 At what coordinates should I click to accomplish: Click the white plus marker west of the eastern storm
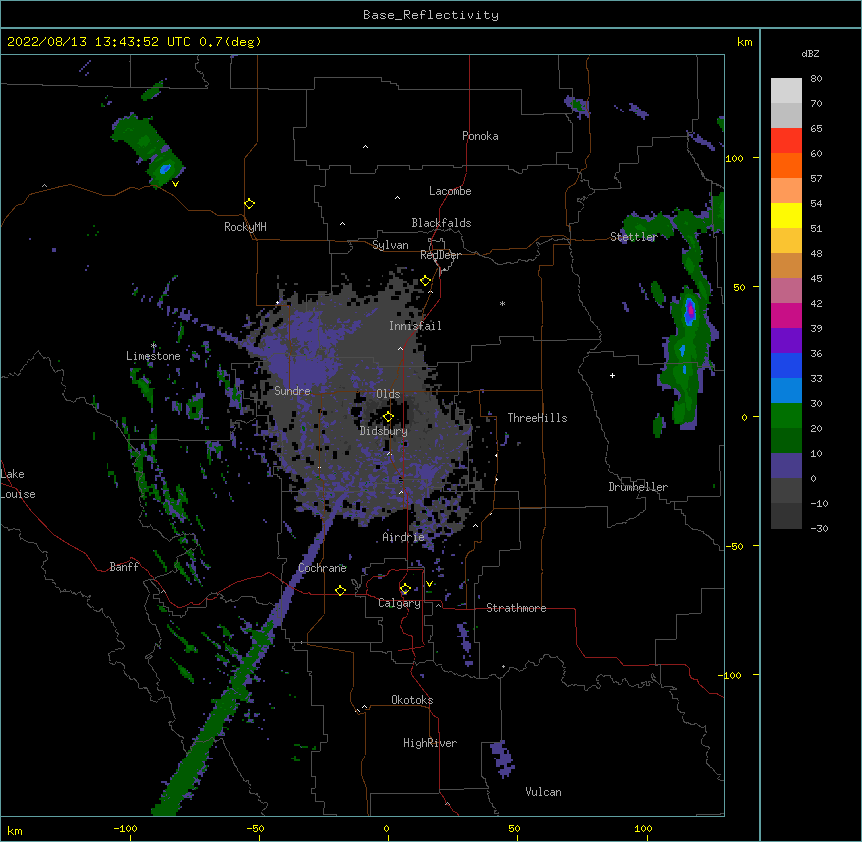612,375
